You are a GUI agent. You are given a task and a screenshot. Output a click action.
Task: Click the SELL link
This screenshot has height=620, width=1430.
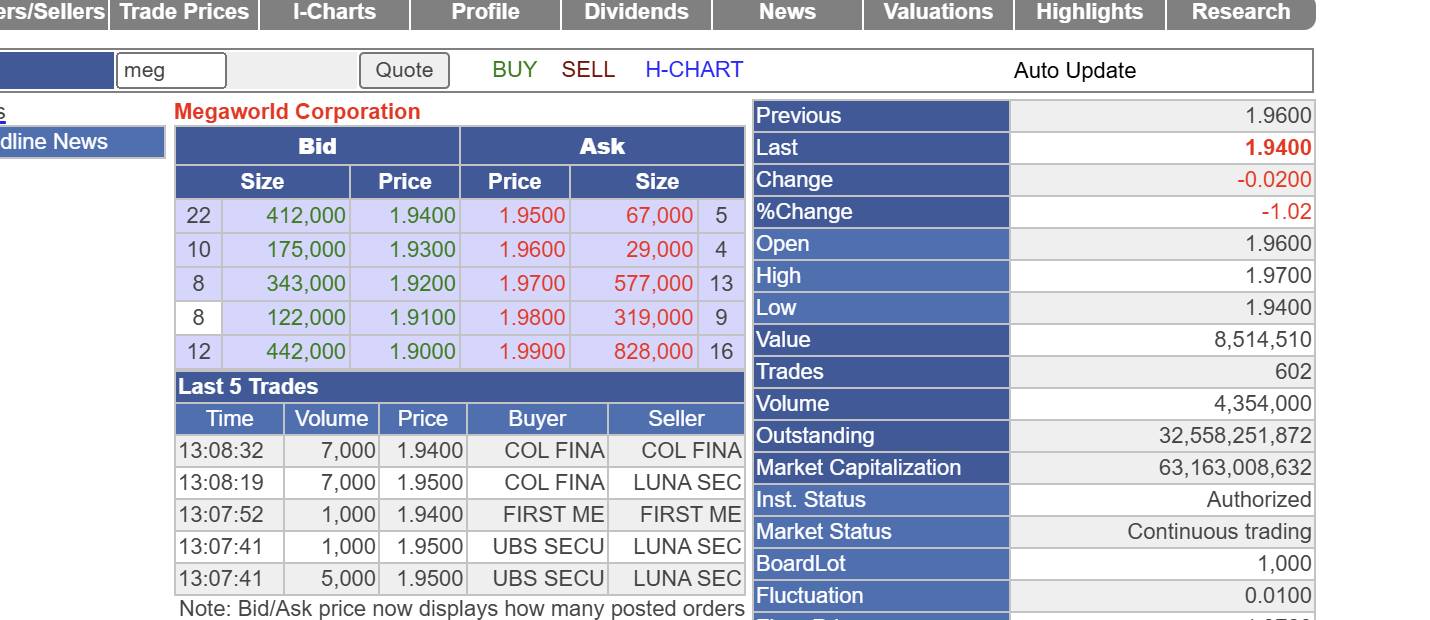pyautogui.click(x=588, y=70)
